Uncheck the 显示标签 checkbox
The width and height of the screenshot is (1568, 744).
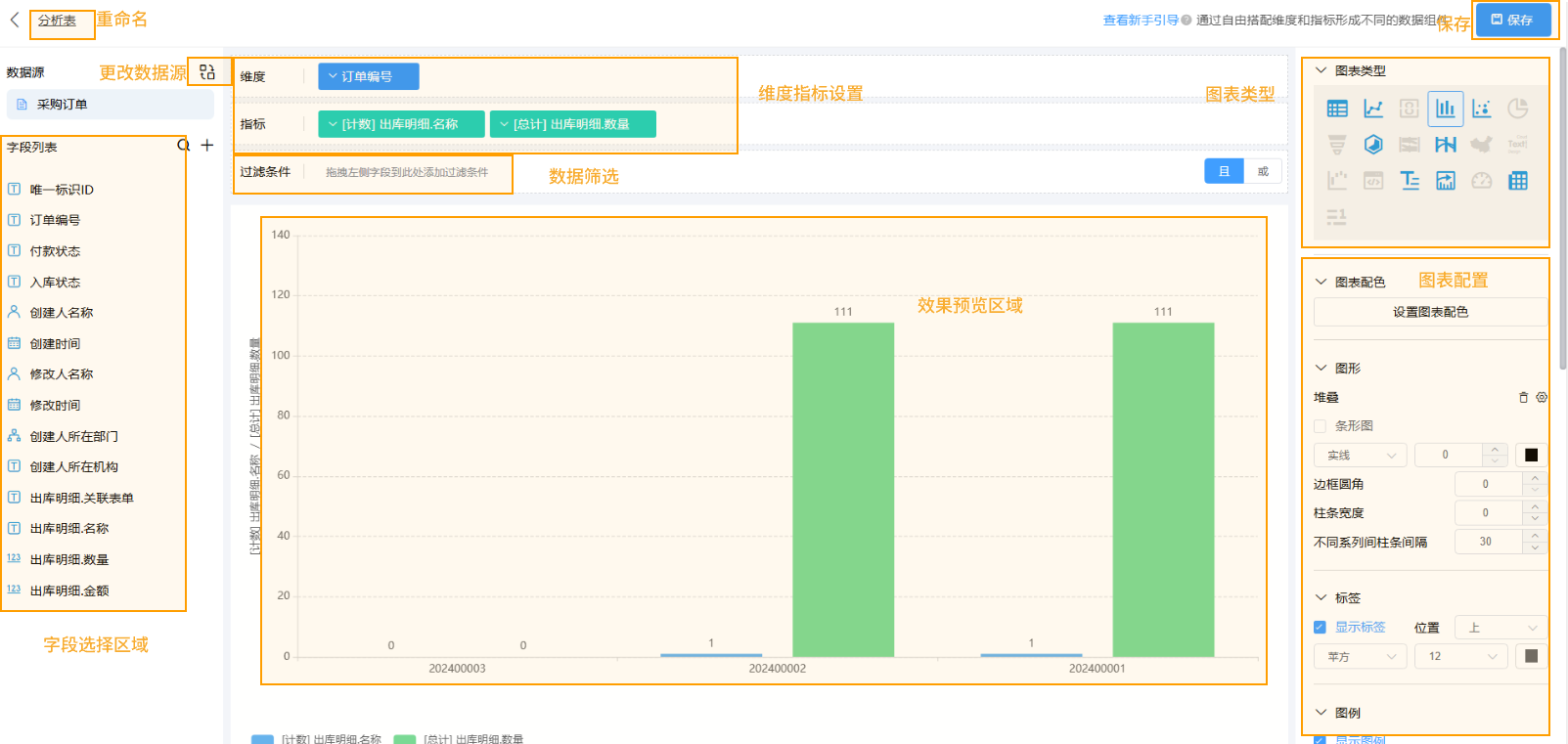tap(1320, 628)
